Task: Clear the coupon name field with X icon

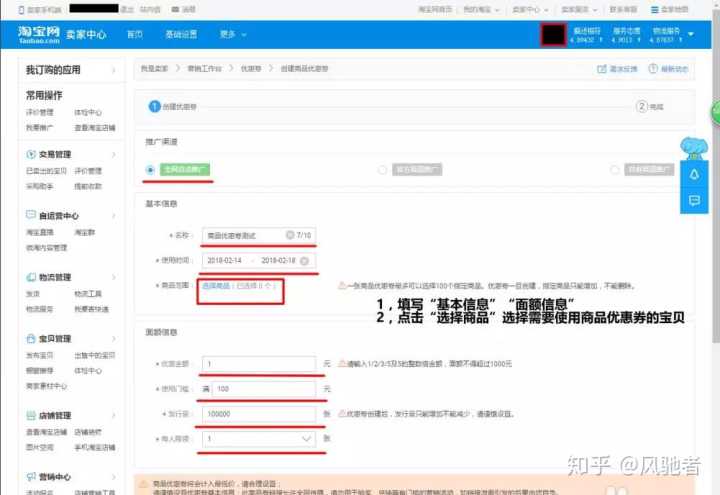Action: [290, 235]
